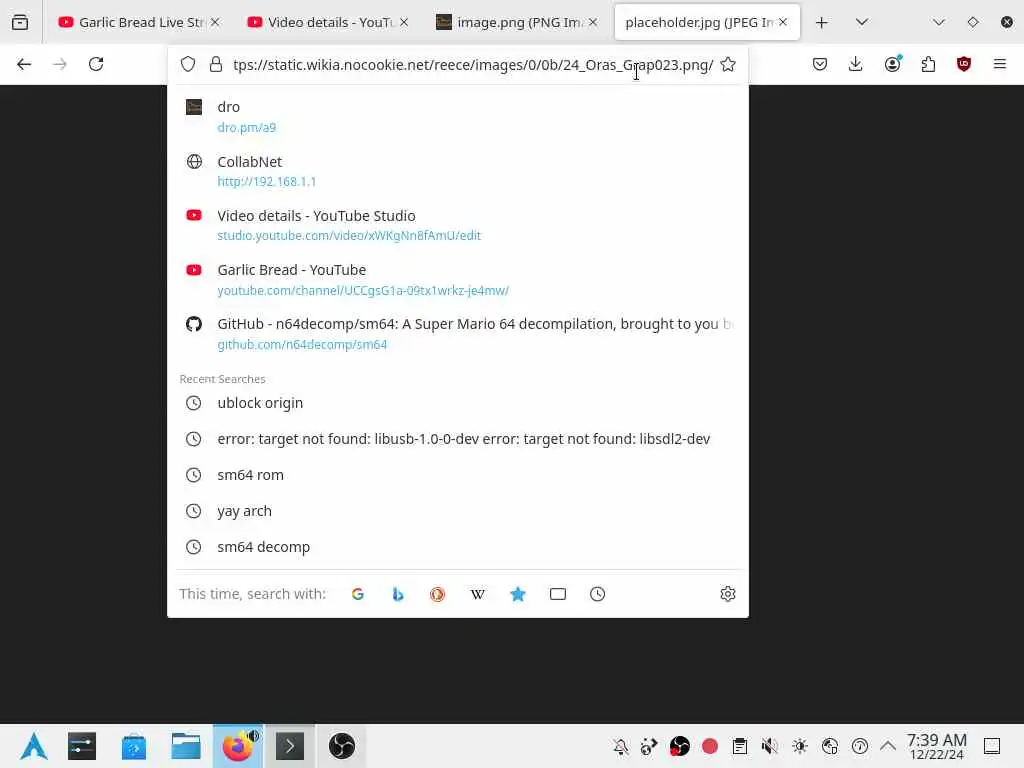This screenshot has width=1024, height=768.
Task: Open a new tab with plus button
Action: click(x=822, y=22)
